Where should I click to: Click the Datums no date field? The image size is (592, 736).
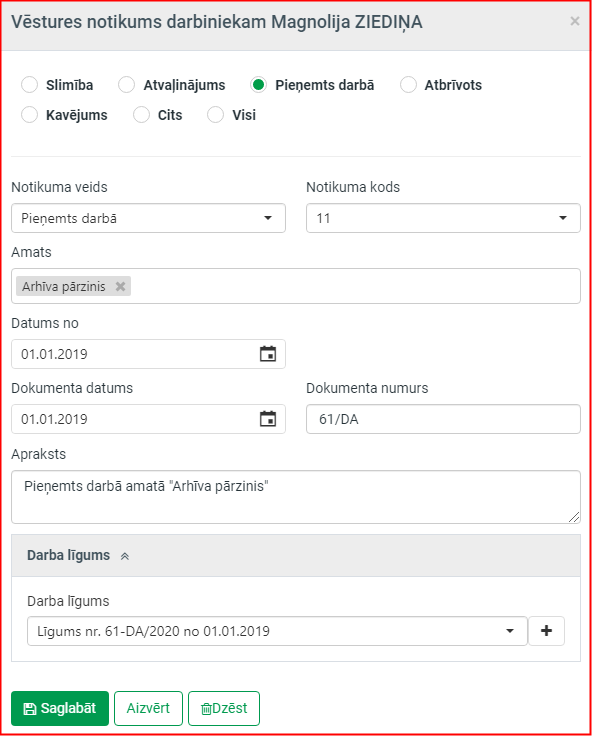point(148,354)
